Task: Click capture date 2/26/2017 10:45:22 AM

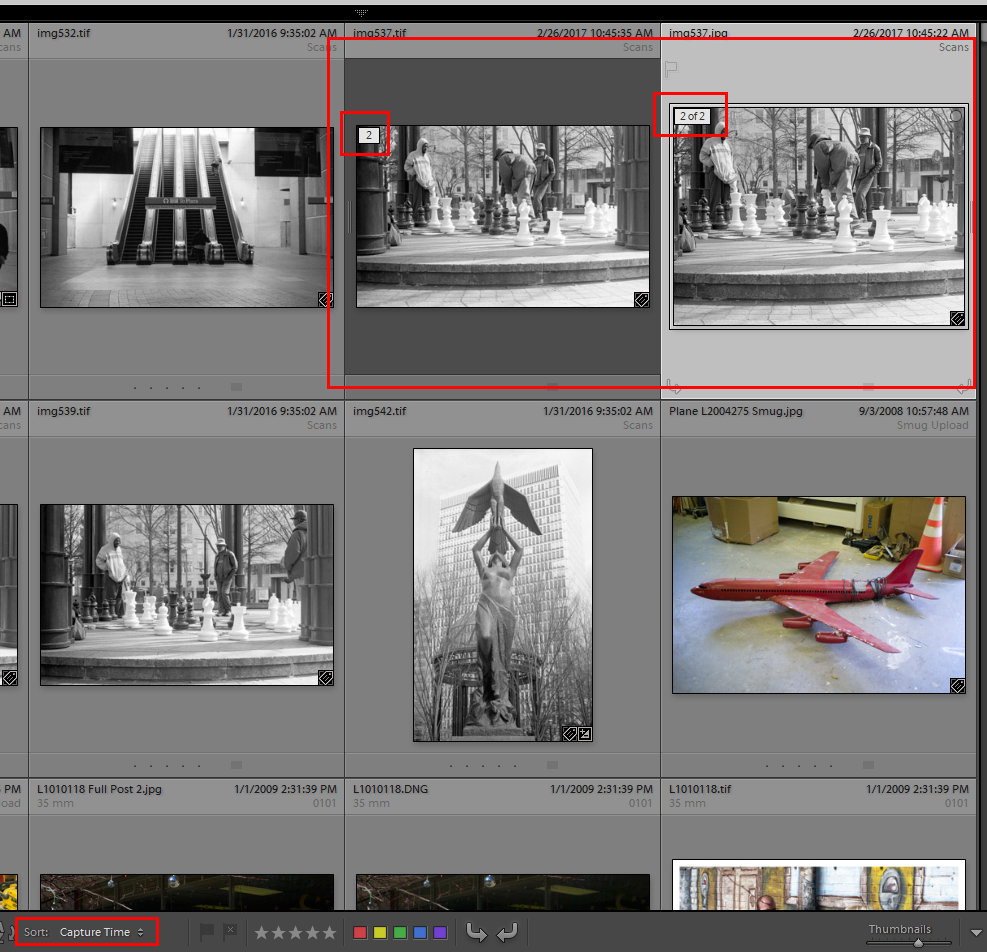Action: click(x=911, y=33)
